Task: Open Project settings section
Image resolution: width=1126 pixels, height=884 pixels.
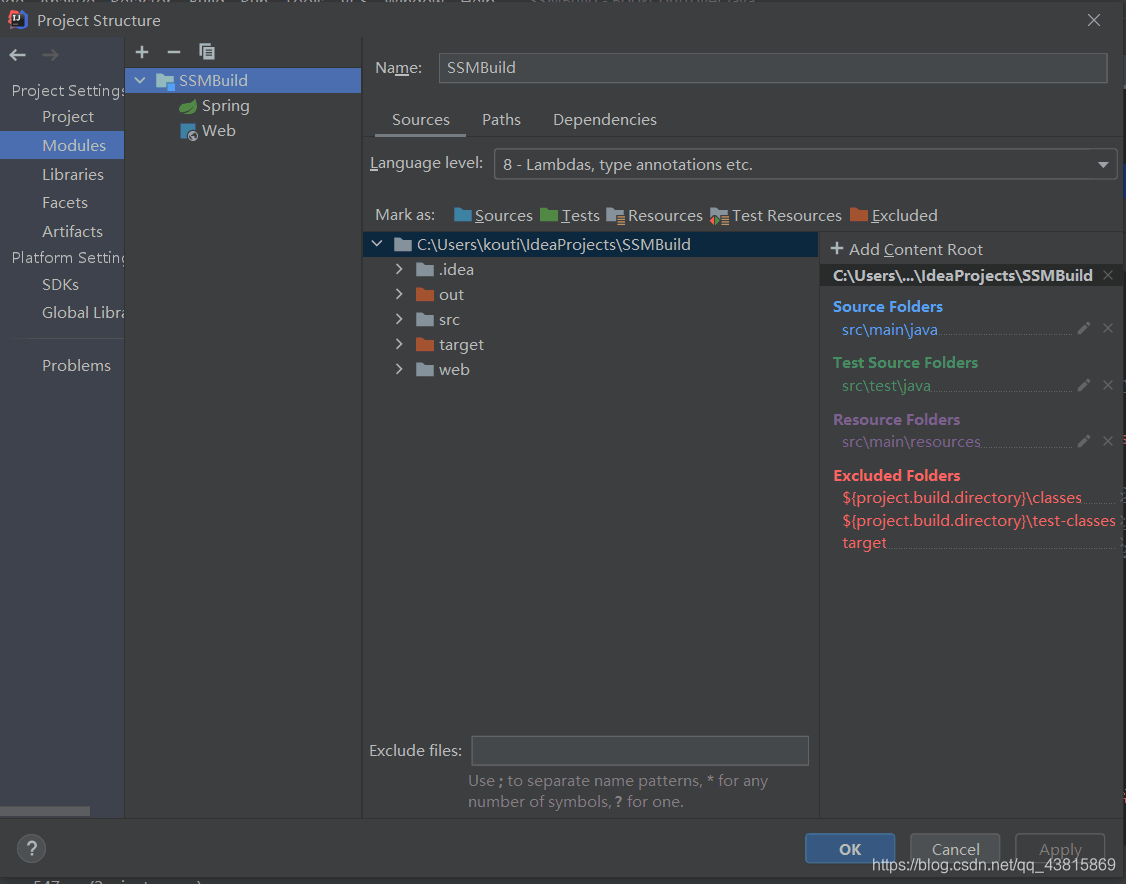Action: (68, 116)
